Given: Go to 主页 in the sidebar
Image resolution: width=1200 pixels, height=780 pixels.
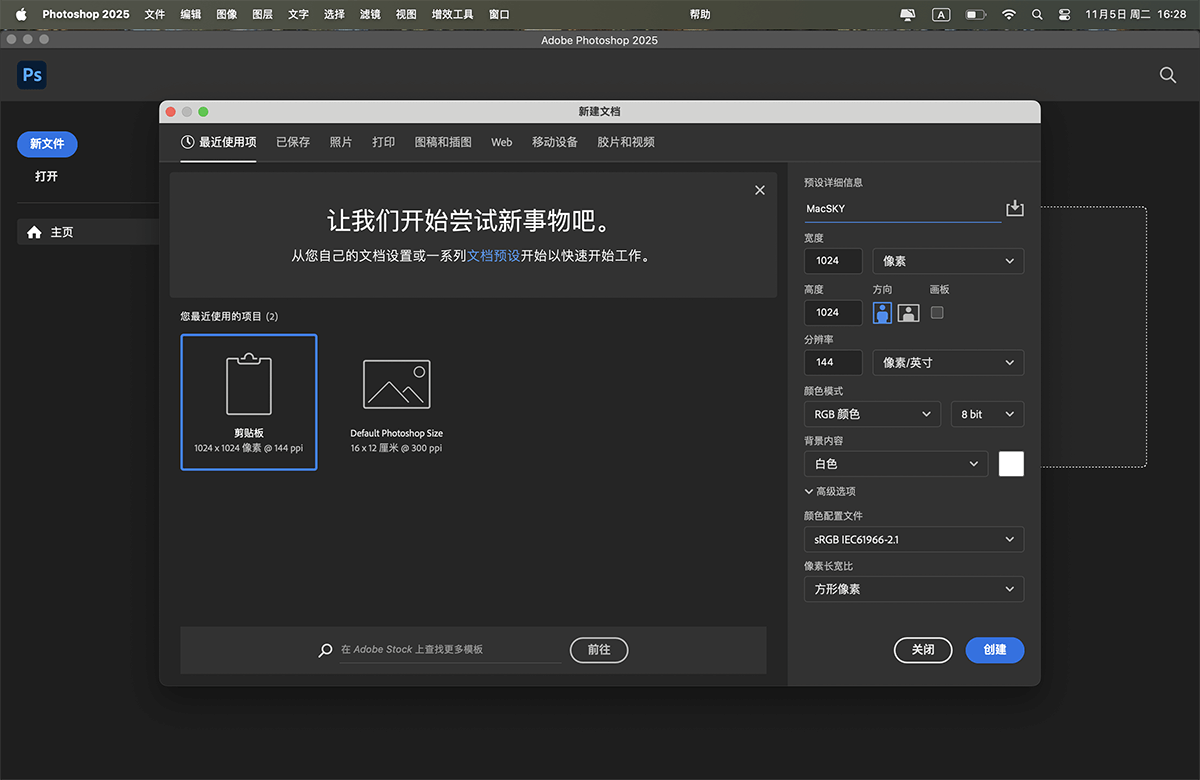Looking at the screenshot, I should [x=88, y=232].
